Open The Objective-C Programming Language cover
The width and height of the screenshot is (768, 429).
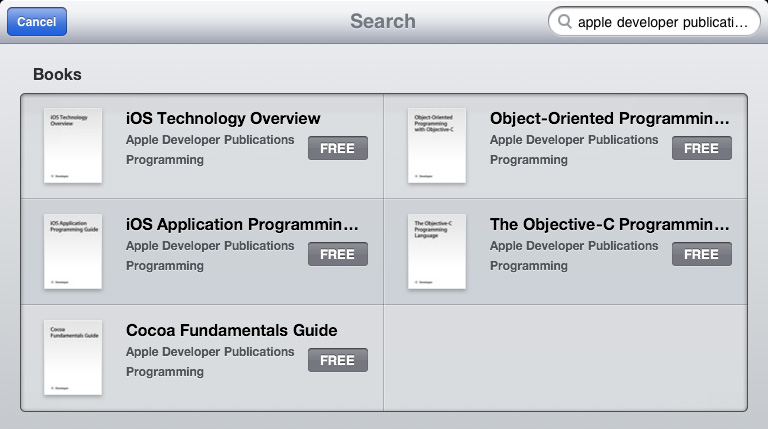(437, 251)
